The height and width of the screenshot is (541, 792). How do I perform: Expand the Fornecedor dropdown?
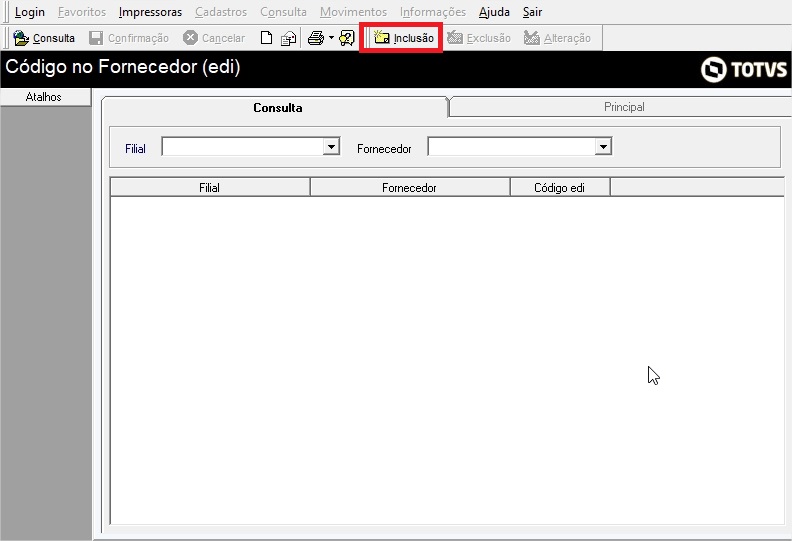tap(603, 147)
